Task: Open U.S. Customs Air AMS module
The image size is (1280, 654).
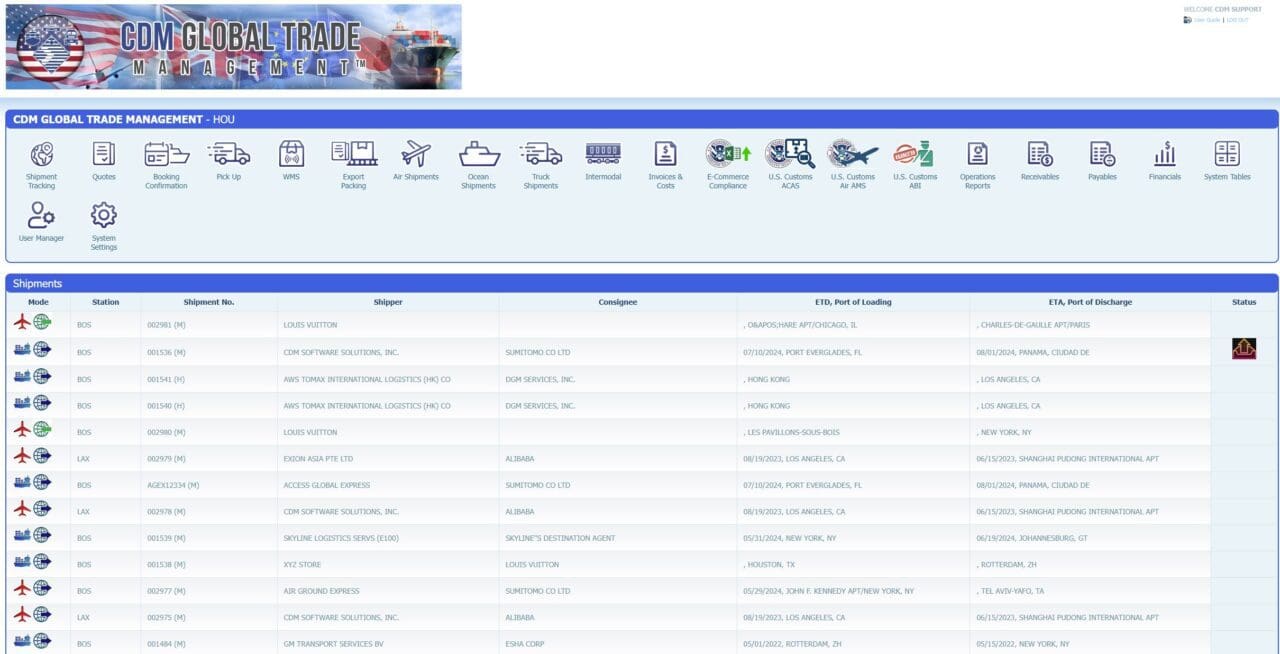Action: point(853,165)
